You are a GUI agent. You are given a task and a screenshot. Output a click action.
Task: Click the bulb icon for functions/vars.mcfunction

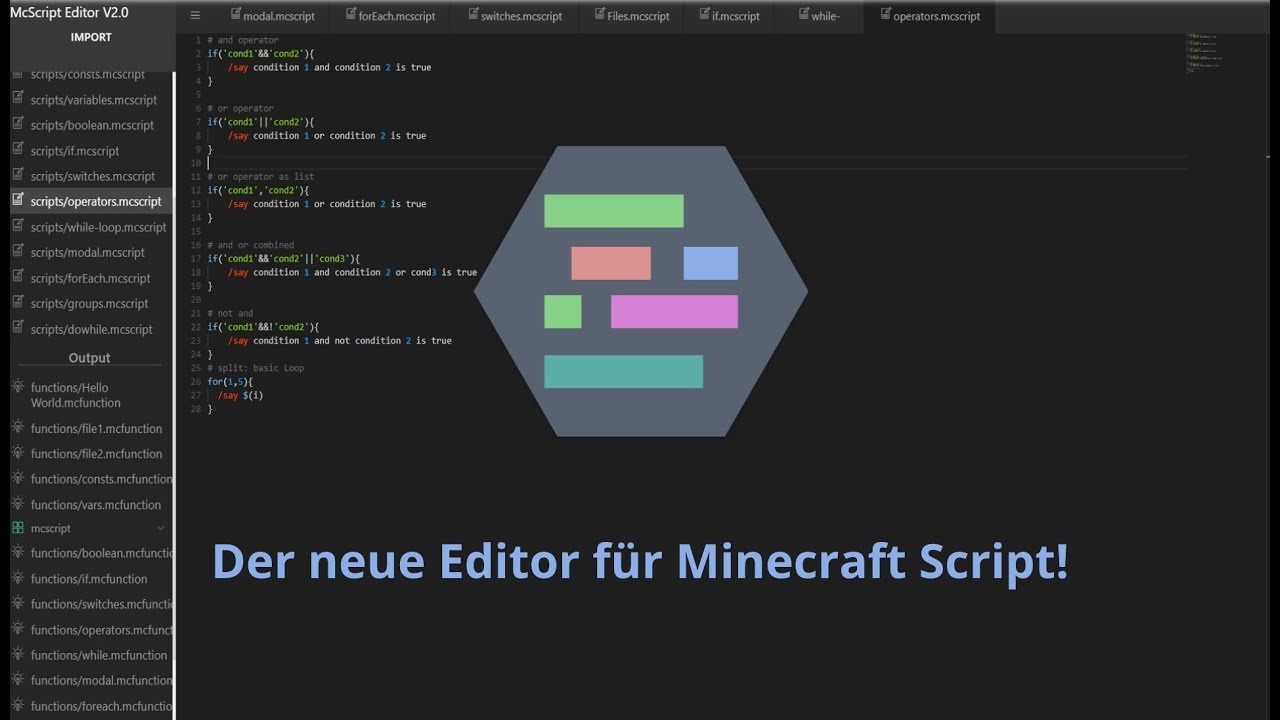pyautogui.click(x=17, y=503)
